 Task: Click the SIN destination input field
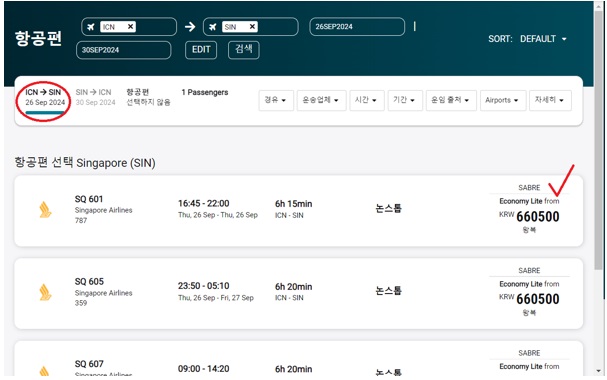click(x=250, y=27)
